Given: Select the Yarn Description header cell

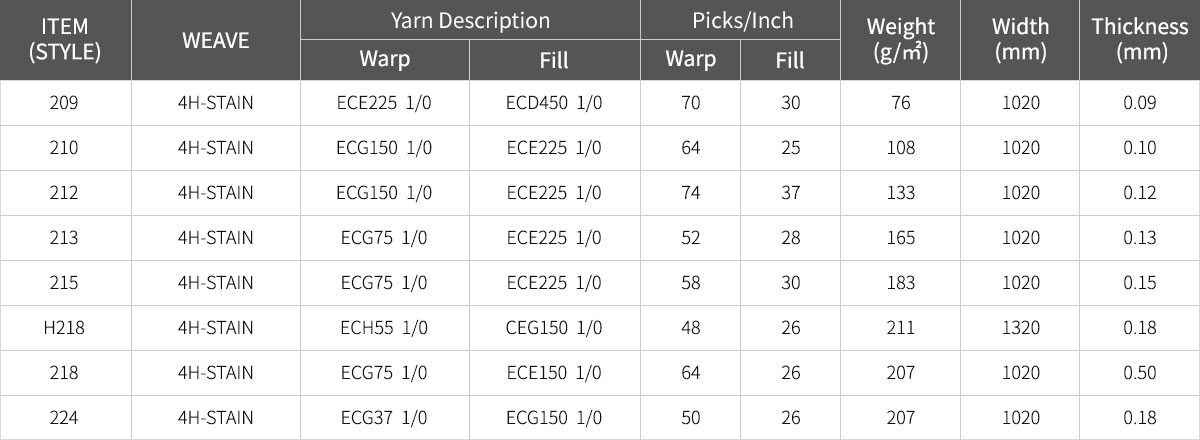Looking at the screenshot, I should point(470,20).
